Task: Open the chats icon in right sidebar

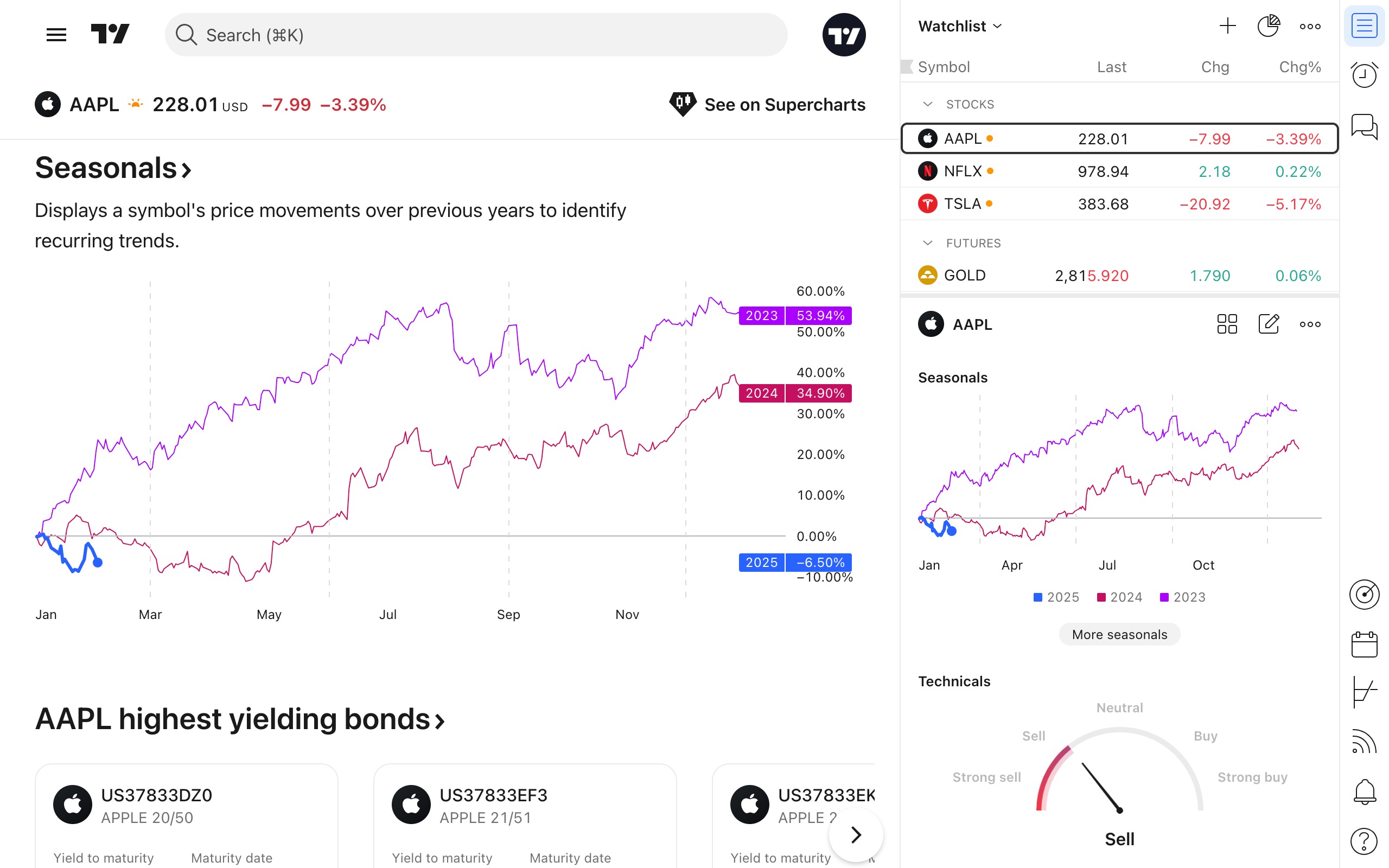Action: coord(1363,126)
